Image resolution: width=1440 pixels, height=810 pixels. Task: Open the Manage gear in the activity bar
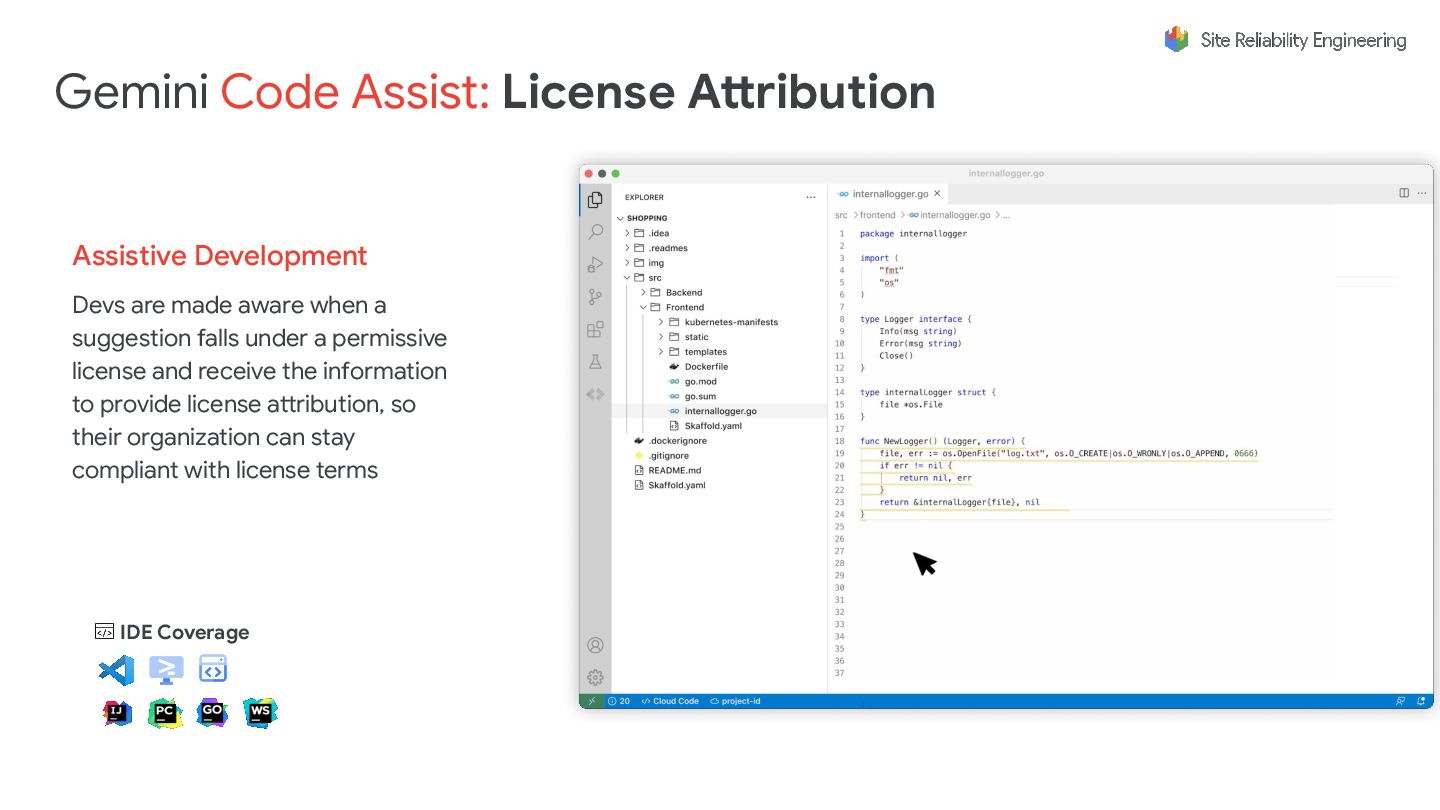(x=595, y=677)
